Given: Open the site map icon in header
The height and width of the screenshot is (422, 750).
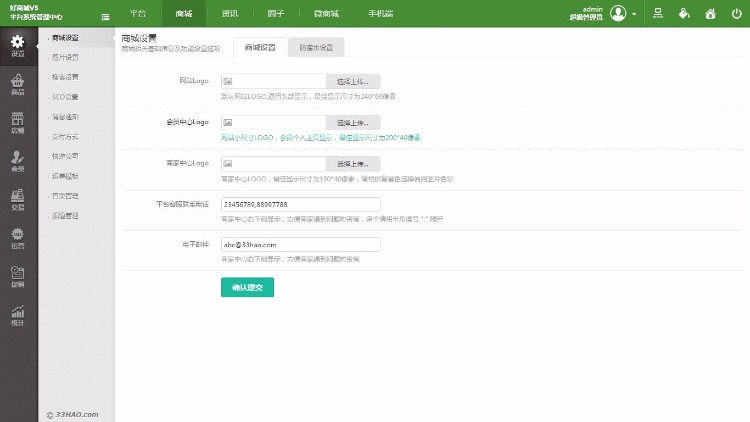Looking at the screenshot, I should (x=658, y=13).
